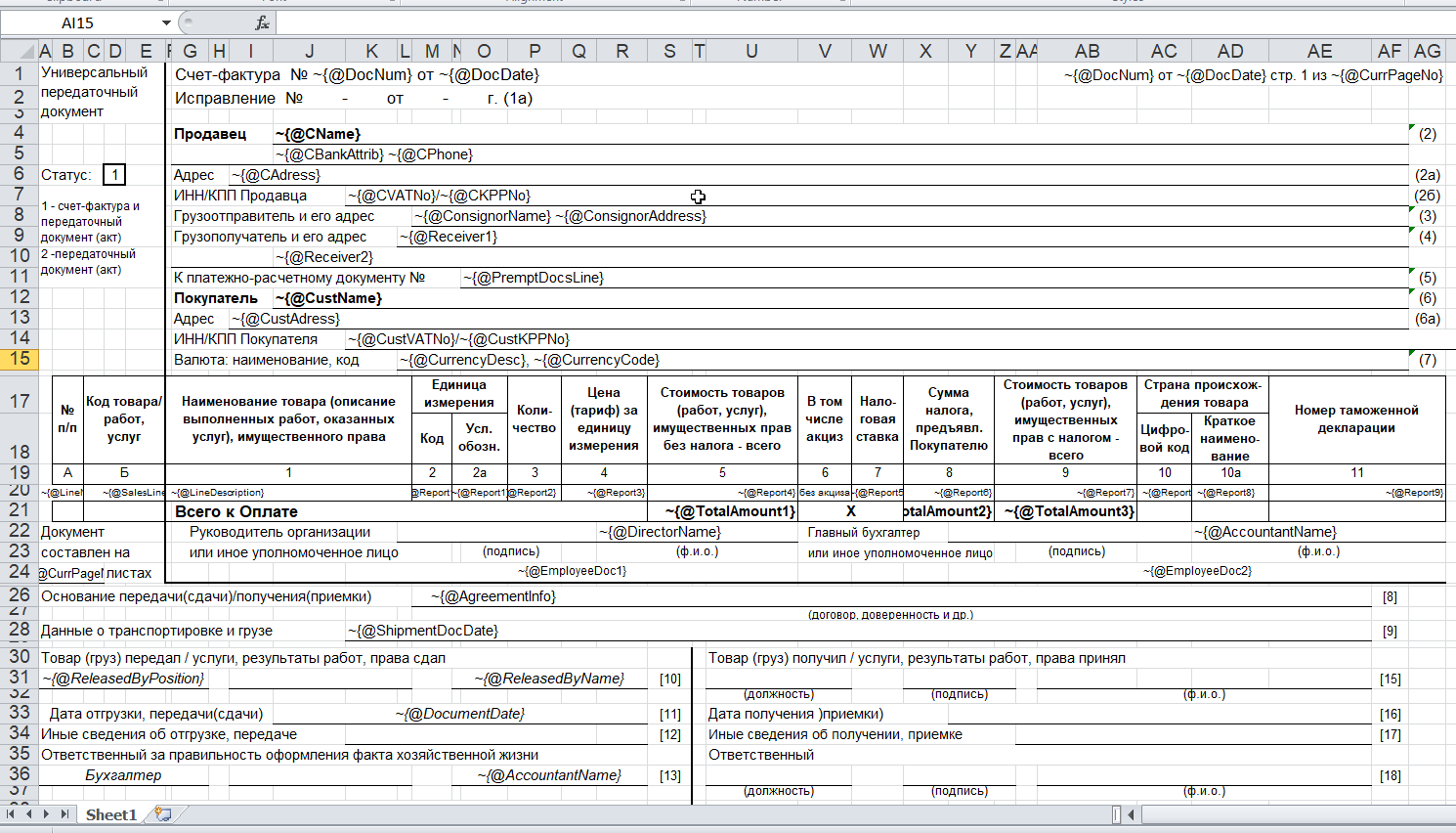This screenshot has width=1456, height=833.
Task: Click the ~{@EmployeeDoc2} cell
Action: (1197, 571)
